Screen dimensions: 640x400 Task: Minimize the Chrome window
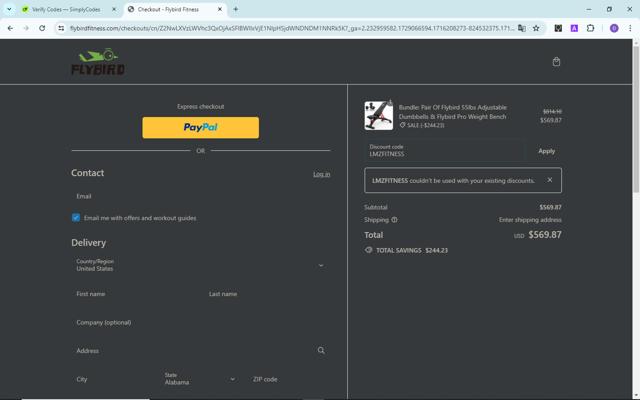[x=589, y=9]
